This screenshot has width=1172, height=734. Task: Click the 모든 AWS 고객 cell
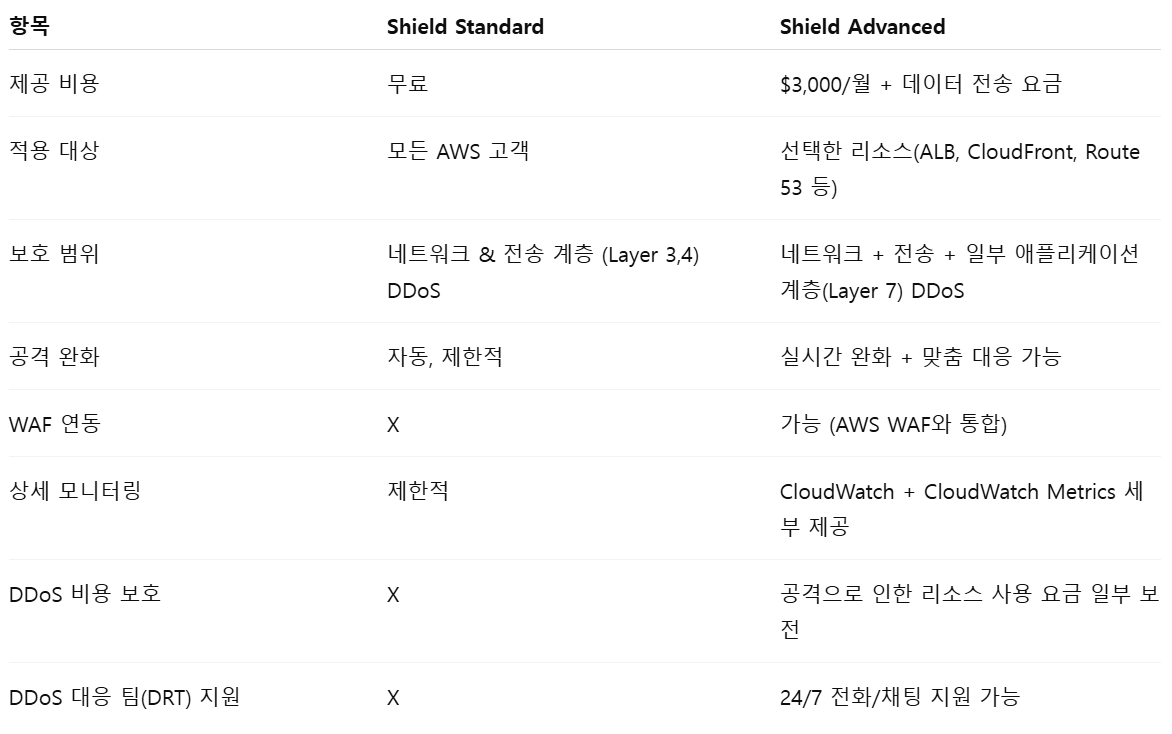tap(458, 152)
